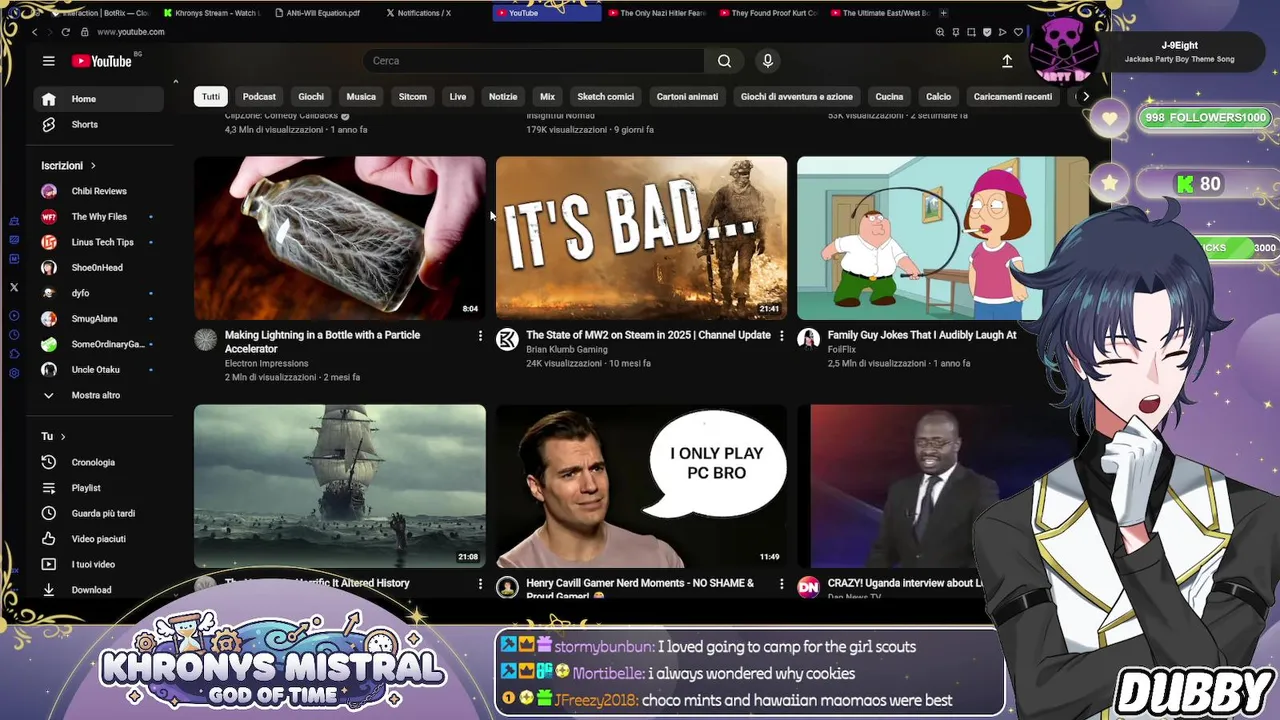Viewport: 1280px width, 720px height.
Task: Select the Sitcom filter chip
Action: tap(413, 97)
